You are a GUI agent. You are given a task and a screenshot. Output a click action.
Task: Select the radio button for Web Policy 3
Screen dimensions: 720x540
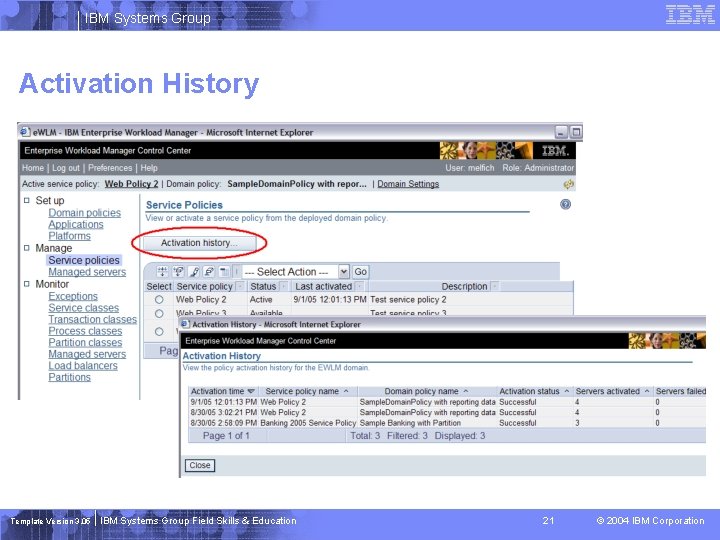159,313
